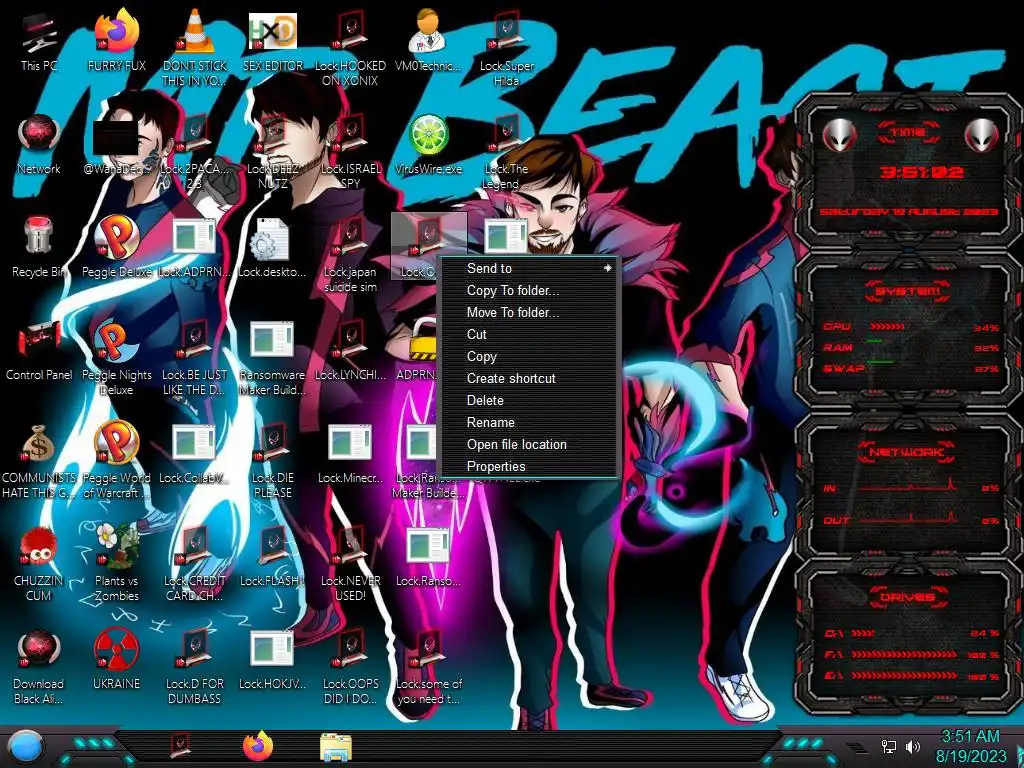The height and width of the screenshot is (768, 1024).
Task: Open Properties from the context menu
Action: tap(530, 466)
